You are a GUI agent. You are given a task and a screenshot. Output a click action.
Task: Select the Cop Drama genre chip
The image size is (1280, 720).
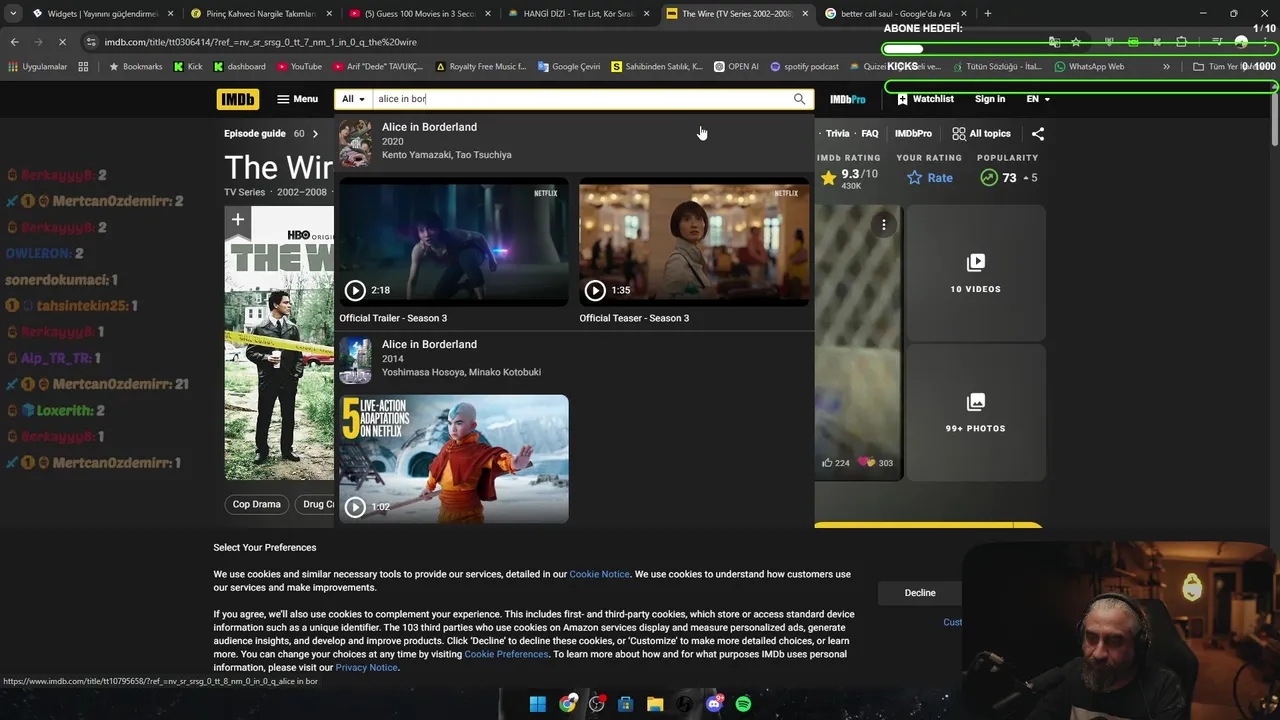[x=257, y=504]
